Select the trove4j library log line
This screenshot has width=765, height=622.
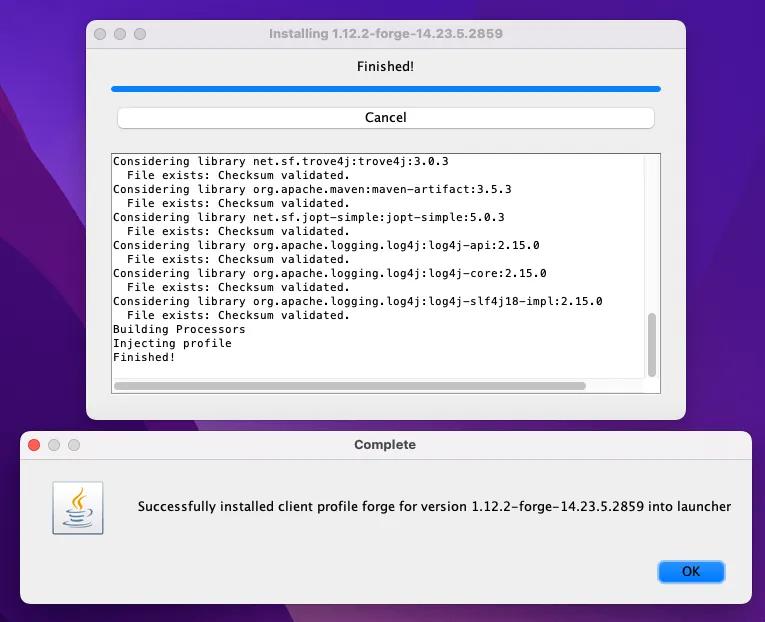281,161
